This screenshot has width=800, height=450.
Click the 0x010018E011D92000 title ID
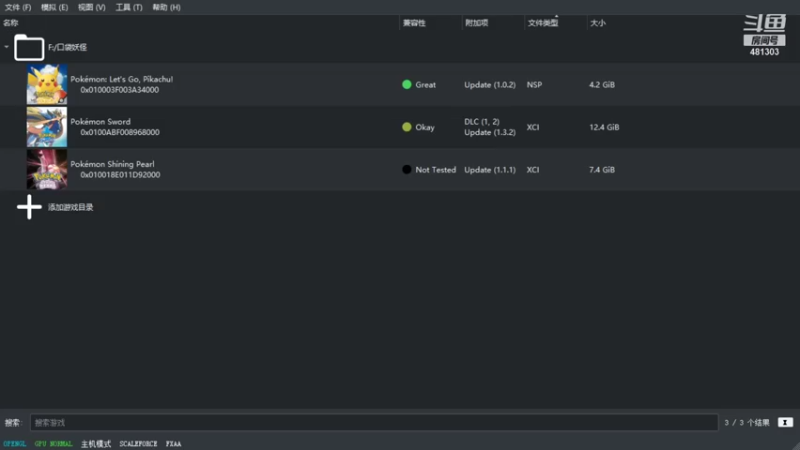(x=120, y=174)
